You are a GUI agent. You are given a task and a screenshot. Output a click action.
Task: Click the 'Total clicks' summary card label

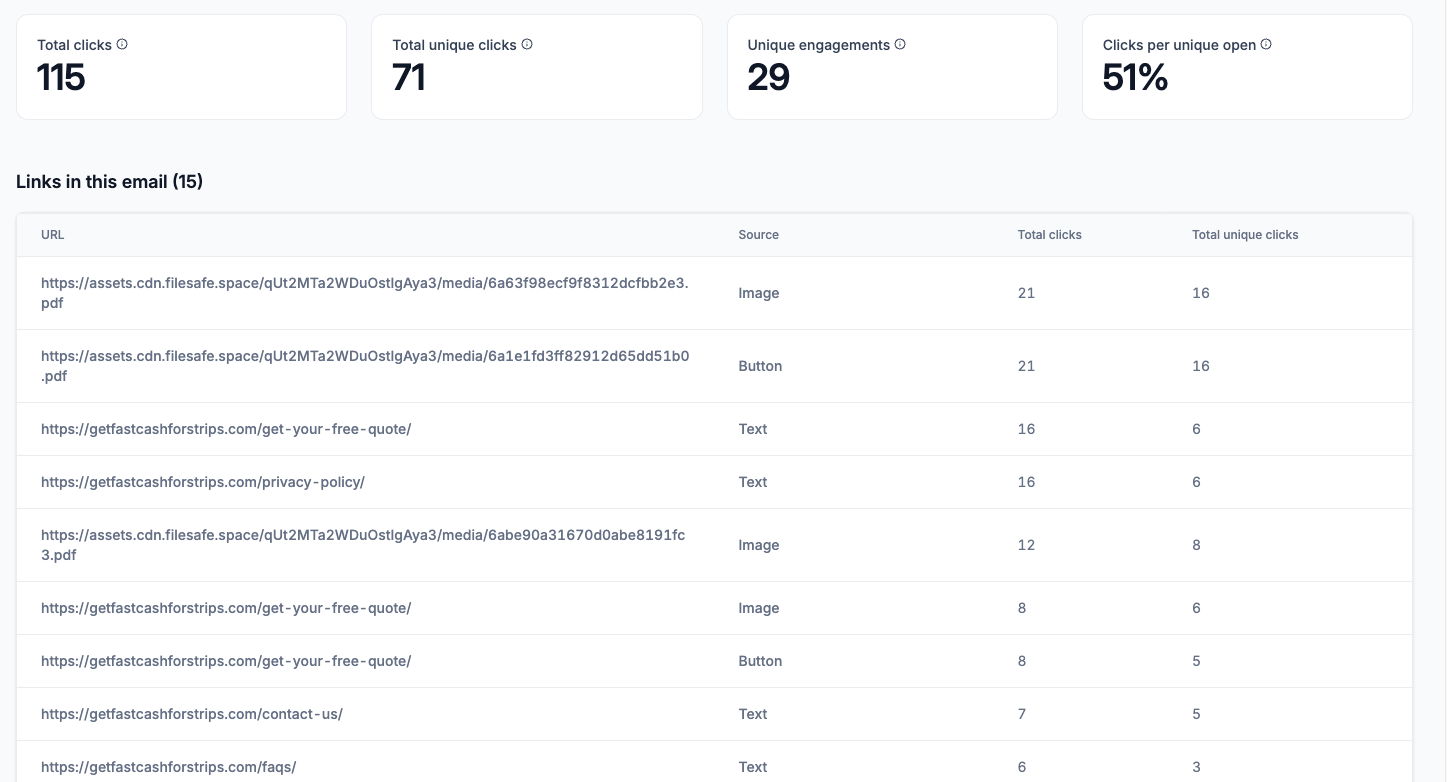point(75,45)
